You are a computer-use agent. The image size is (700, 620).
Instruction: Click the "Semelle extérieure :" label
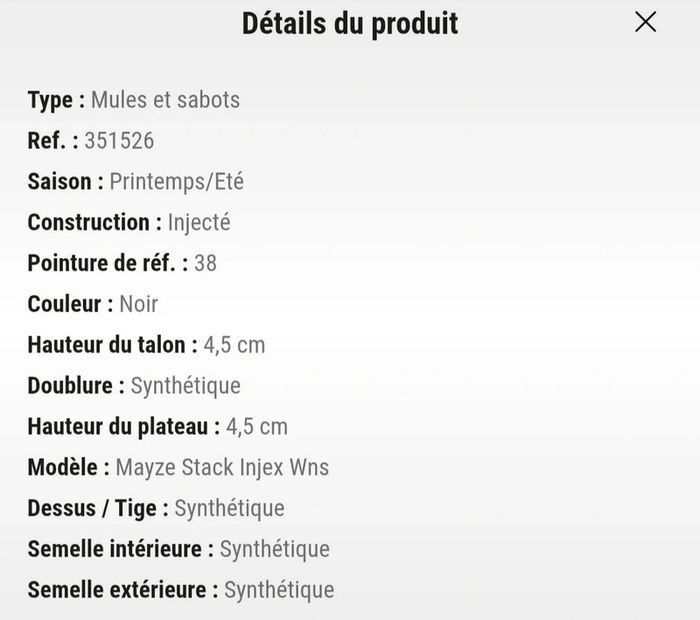coord(123,590)
